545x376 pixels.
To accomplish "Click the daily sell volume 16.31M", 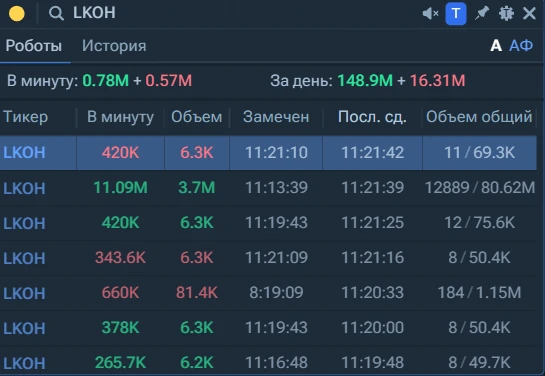I will [x=438, y=81].
